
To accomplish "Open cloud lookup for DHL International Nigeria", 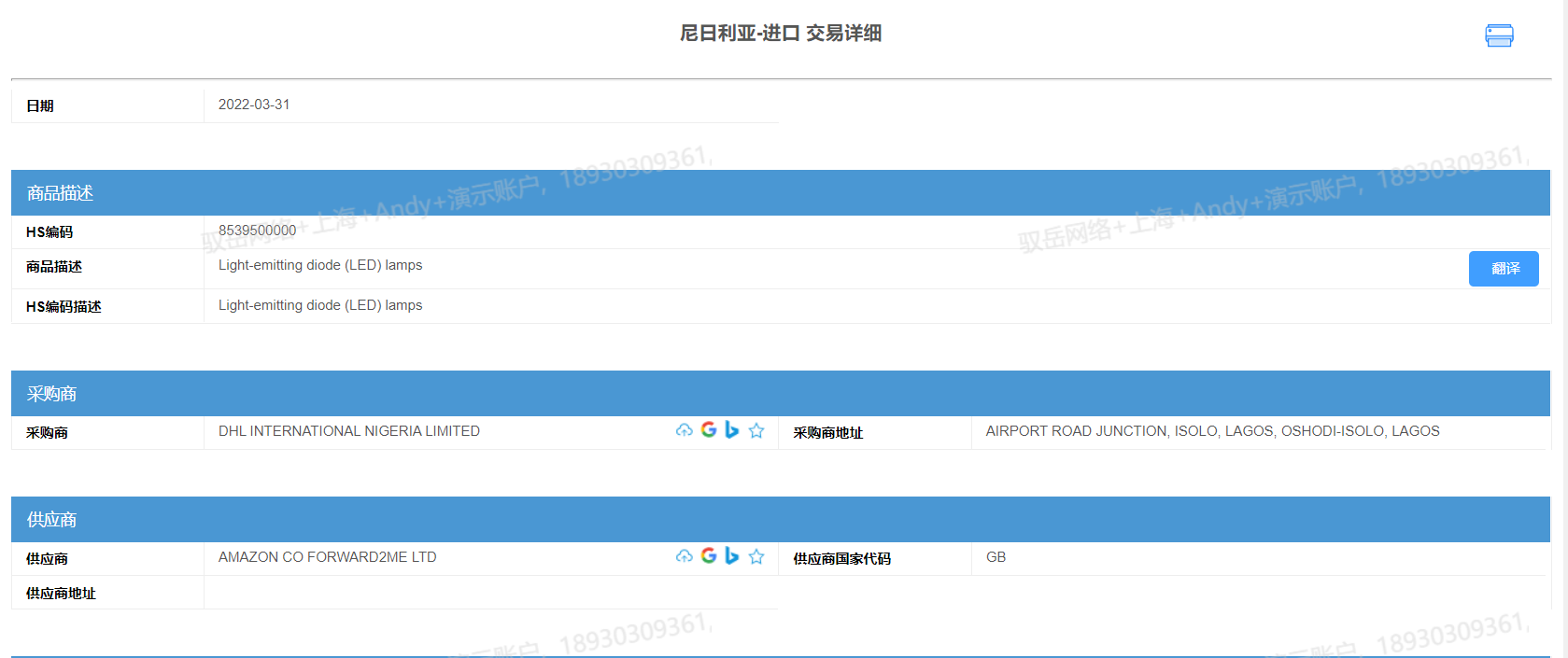I will pyautogui.click(x=685, y=430).
